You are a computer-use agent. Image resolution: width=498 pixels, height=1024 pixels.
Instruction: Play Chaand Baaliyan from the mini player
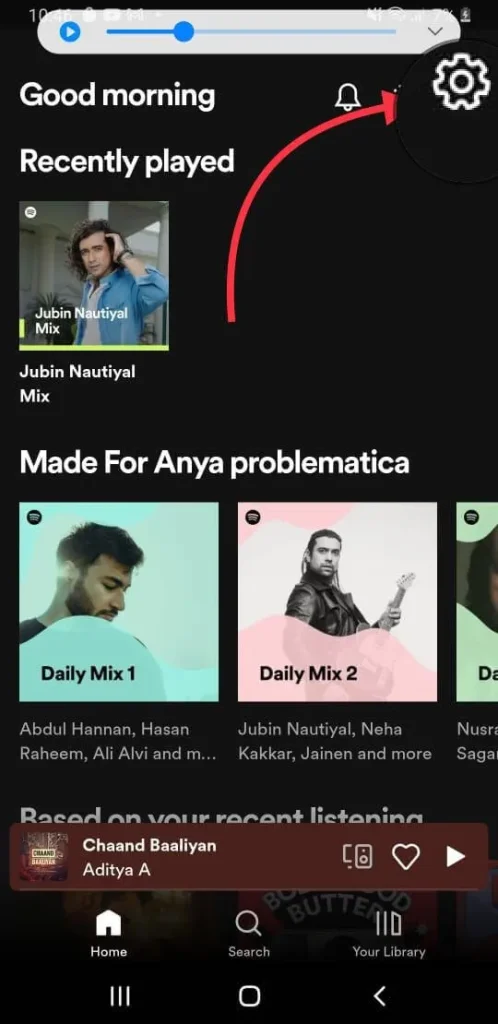[x=456, y=857]
